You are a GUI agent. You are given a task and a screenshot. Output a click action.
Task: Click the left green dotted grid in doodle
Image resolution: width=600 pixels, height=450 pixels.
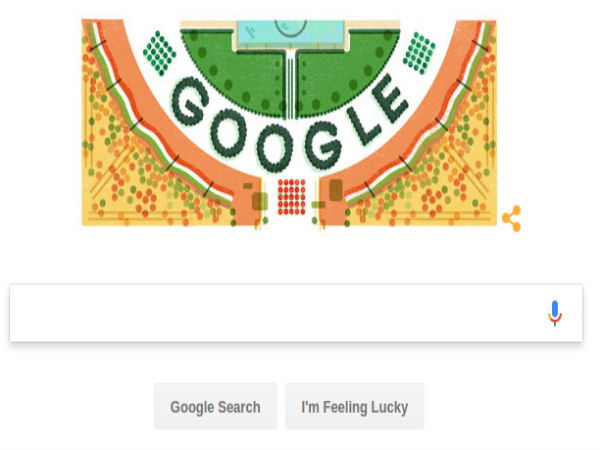point(160,53)
